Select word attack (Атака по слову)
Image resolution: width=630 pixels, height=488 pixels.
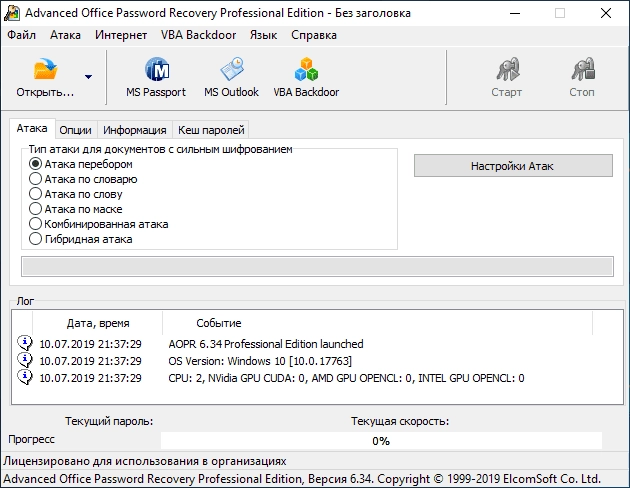pyautogui.click(x=76, y=194)
